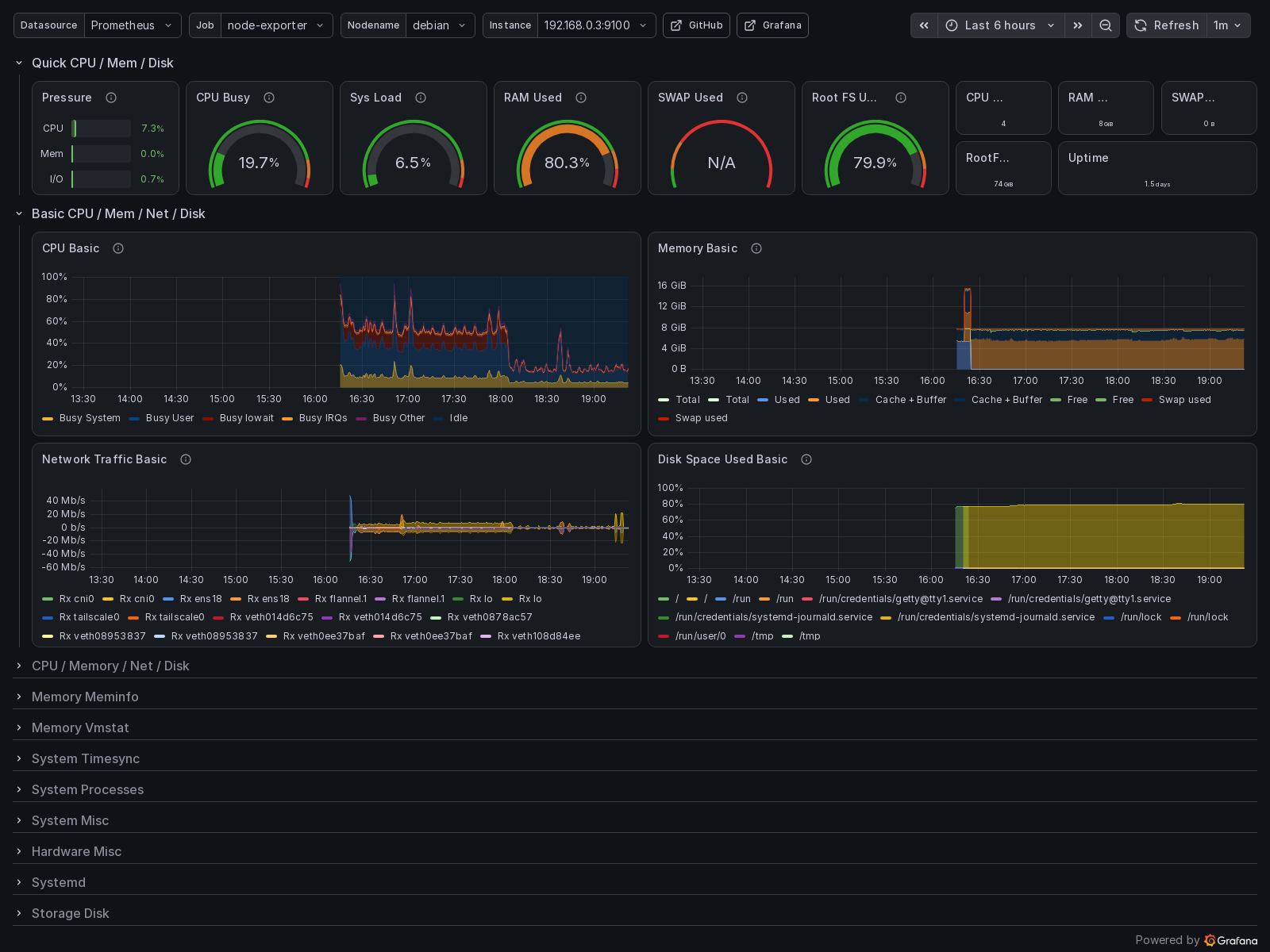The height and width of the screenshot is (952, 1270).
Task: Click the info icon next to SWAP Used
Action: [742, 98]
